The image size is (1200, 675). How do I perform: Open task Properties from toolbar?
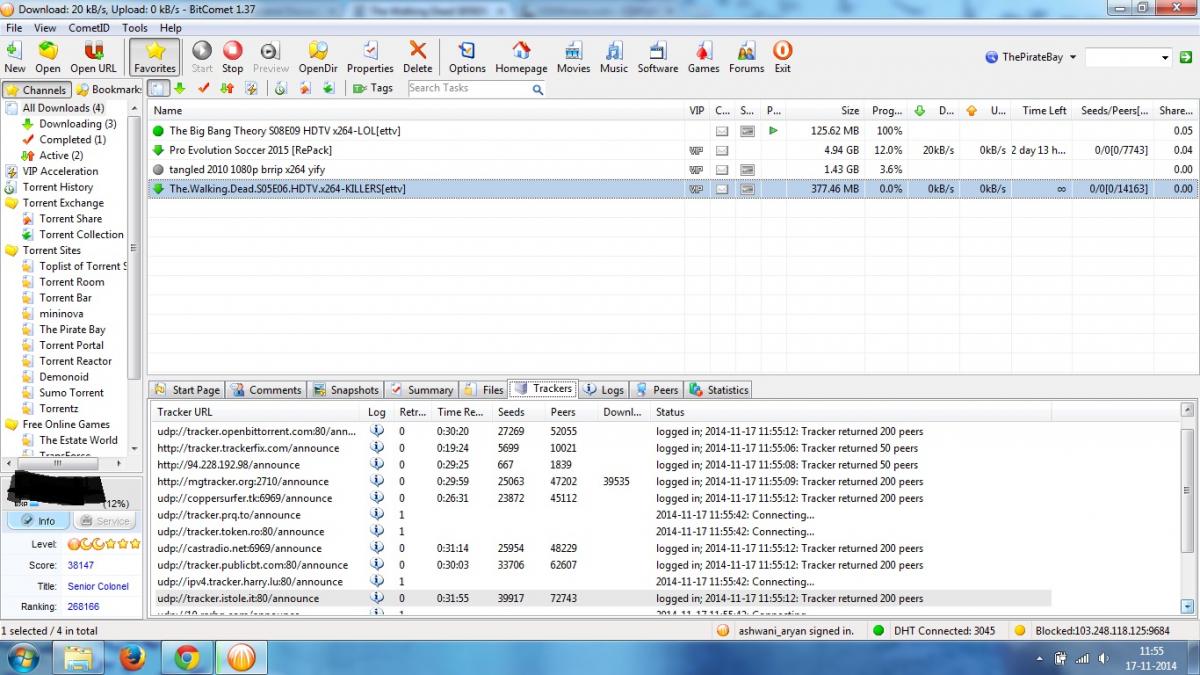click(x=370, y=57)
